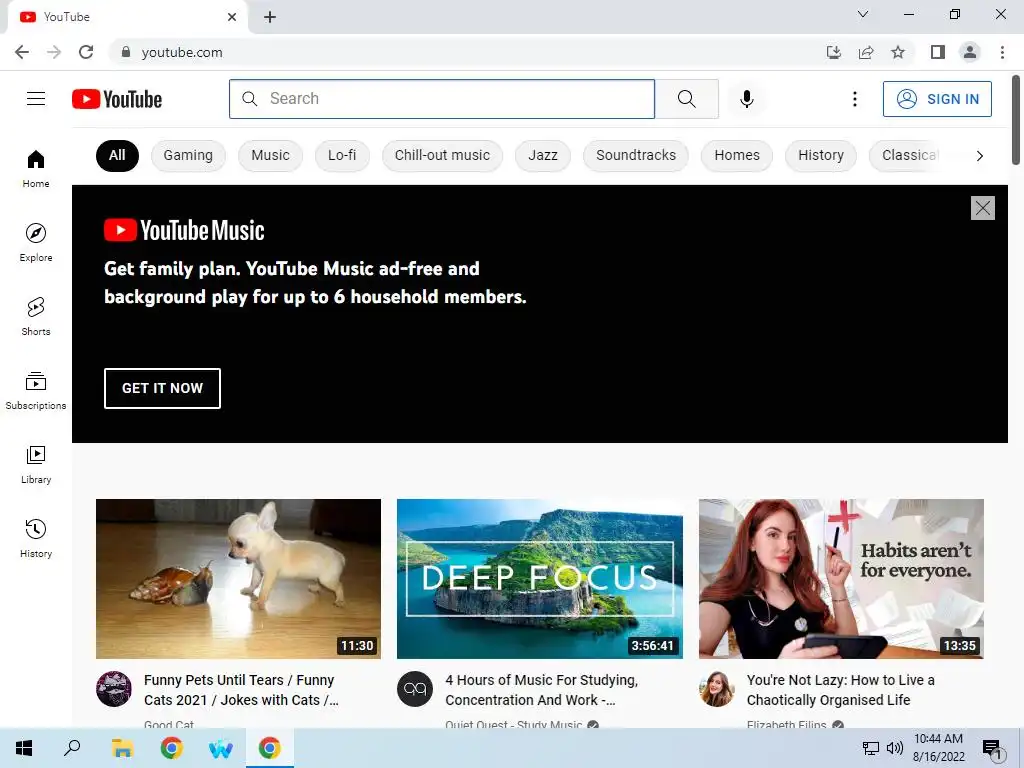Open a new browser tab
Image resolution: width=1024 pixels, height=768 pixels.
click(x=270, y=17)
